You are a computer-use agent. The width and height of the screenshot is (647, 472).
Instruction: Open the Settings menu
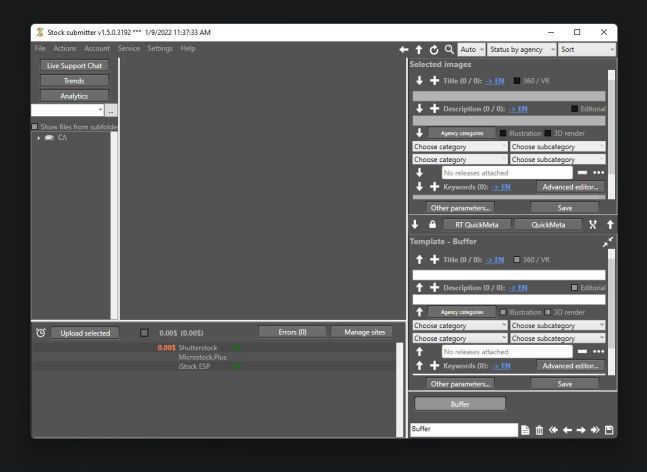click(160, 48)
